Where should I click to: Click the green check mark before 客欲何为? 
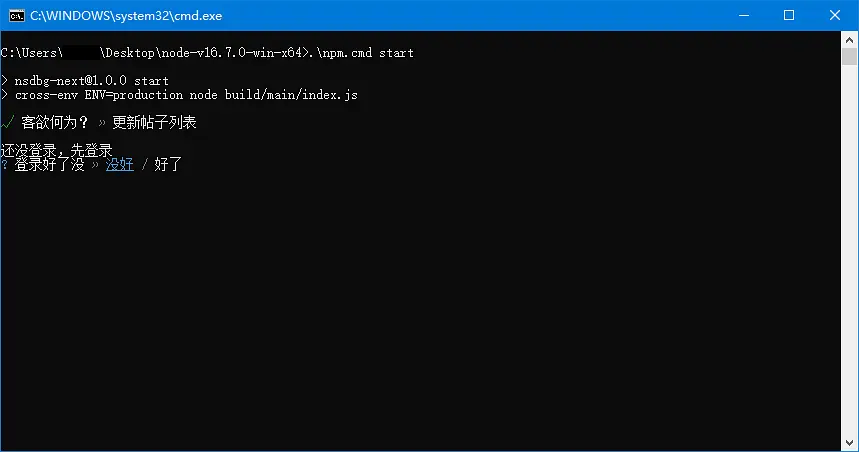click(8, 122)
